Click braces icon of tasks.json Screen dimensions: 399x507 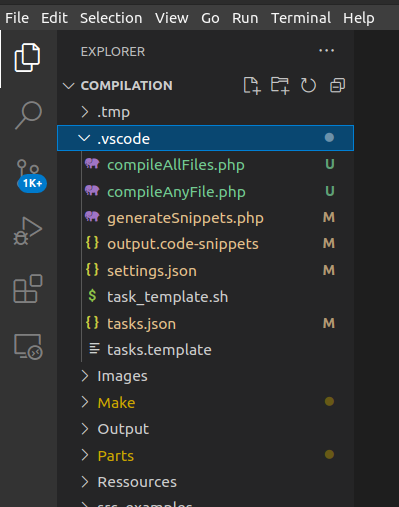(92, 323)
